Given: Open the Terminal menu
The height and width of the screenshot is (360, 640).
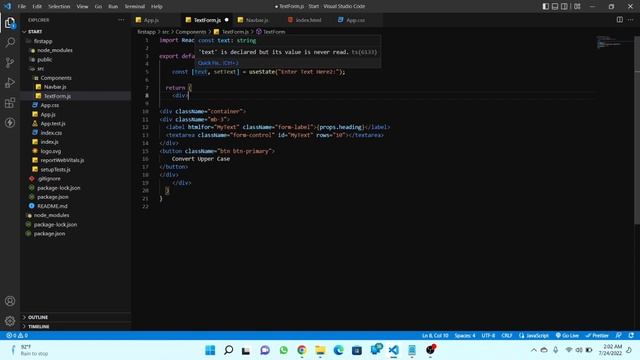Looking at the screenshot, I should [x=135, y=7].
